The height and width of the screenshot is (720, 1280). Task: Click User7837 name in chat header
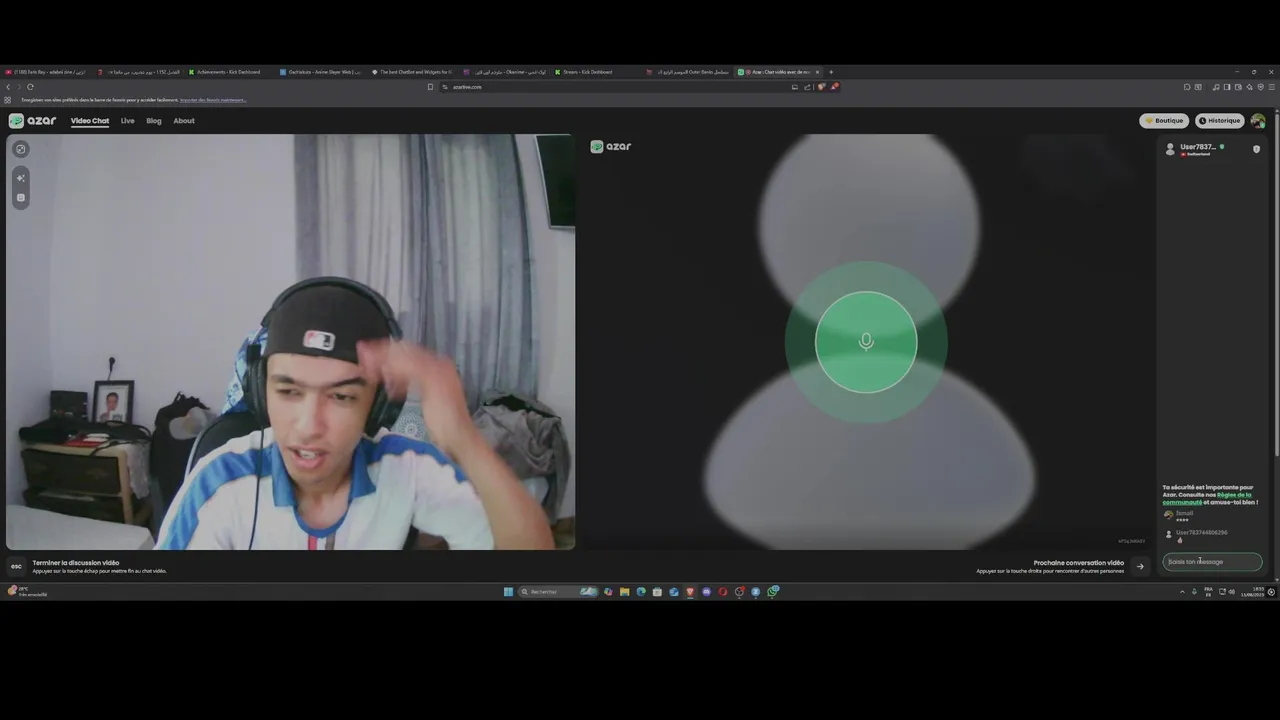(x=1198, y=147)
